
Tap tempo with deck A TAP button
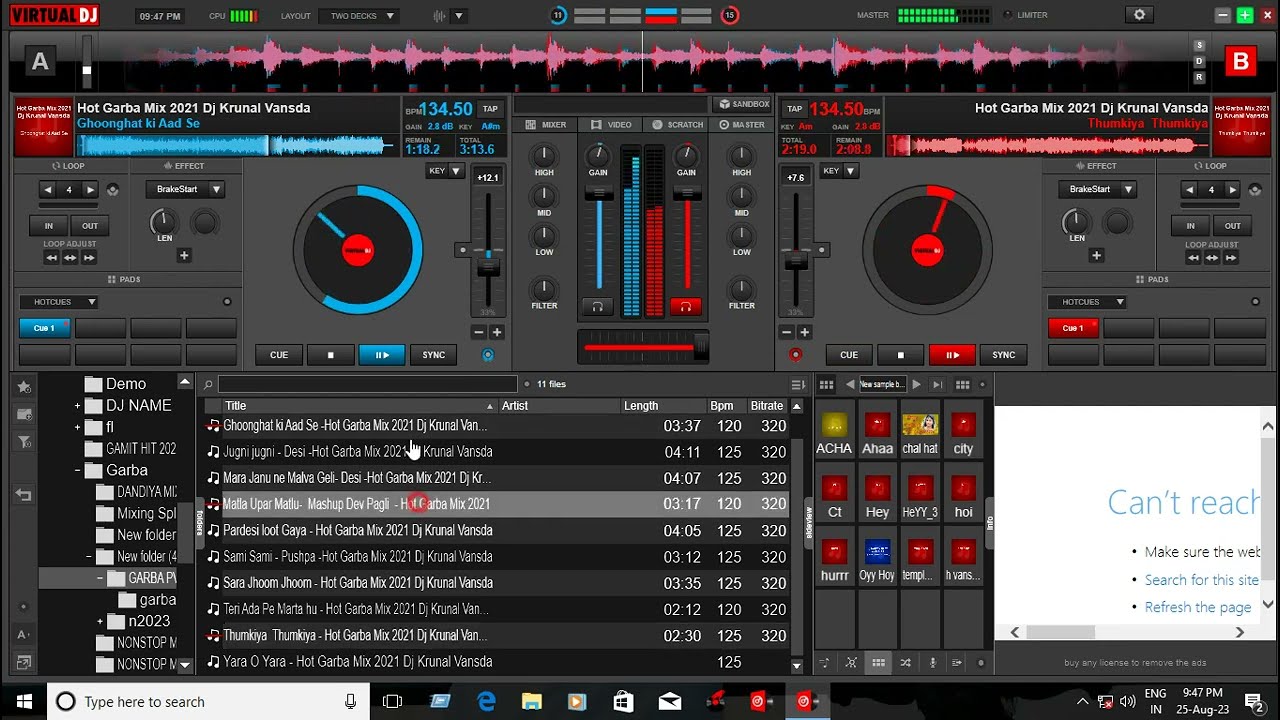pos(490,109)
